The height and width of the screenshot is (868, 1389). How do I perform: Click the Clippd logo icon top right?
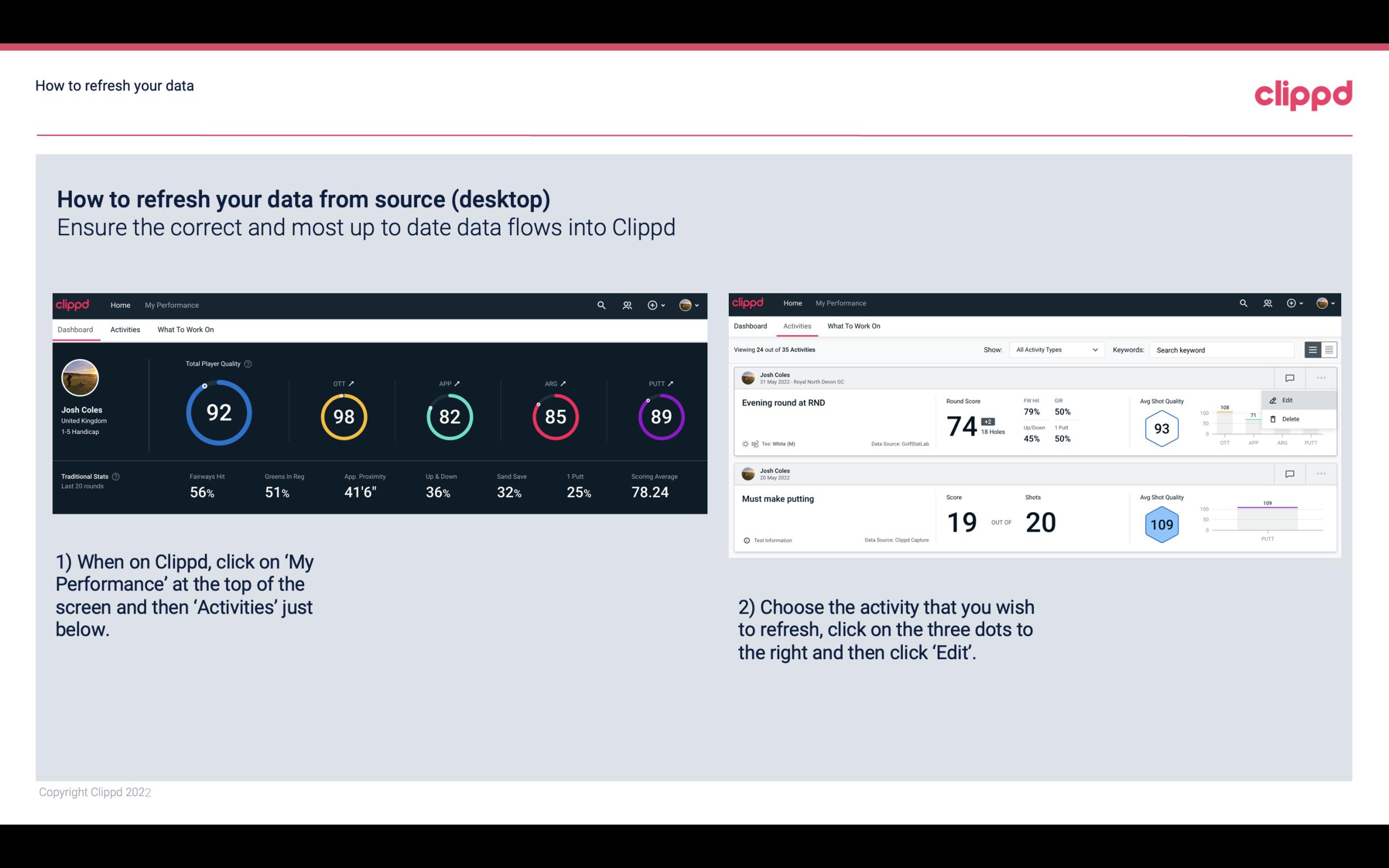(1303, 94)
